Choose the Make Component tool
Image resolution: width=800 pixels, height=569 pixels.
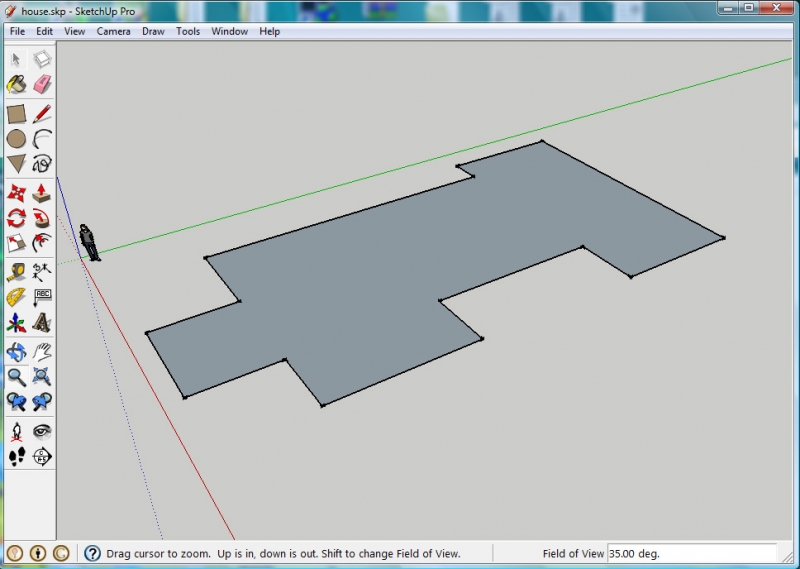pos(42,60)
